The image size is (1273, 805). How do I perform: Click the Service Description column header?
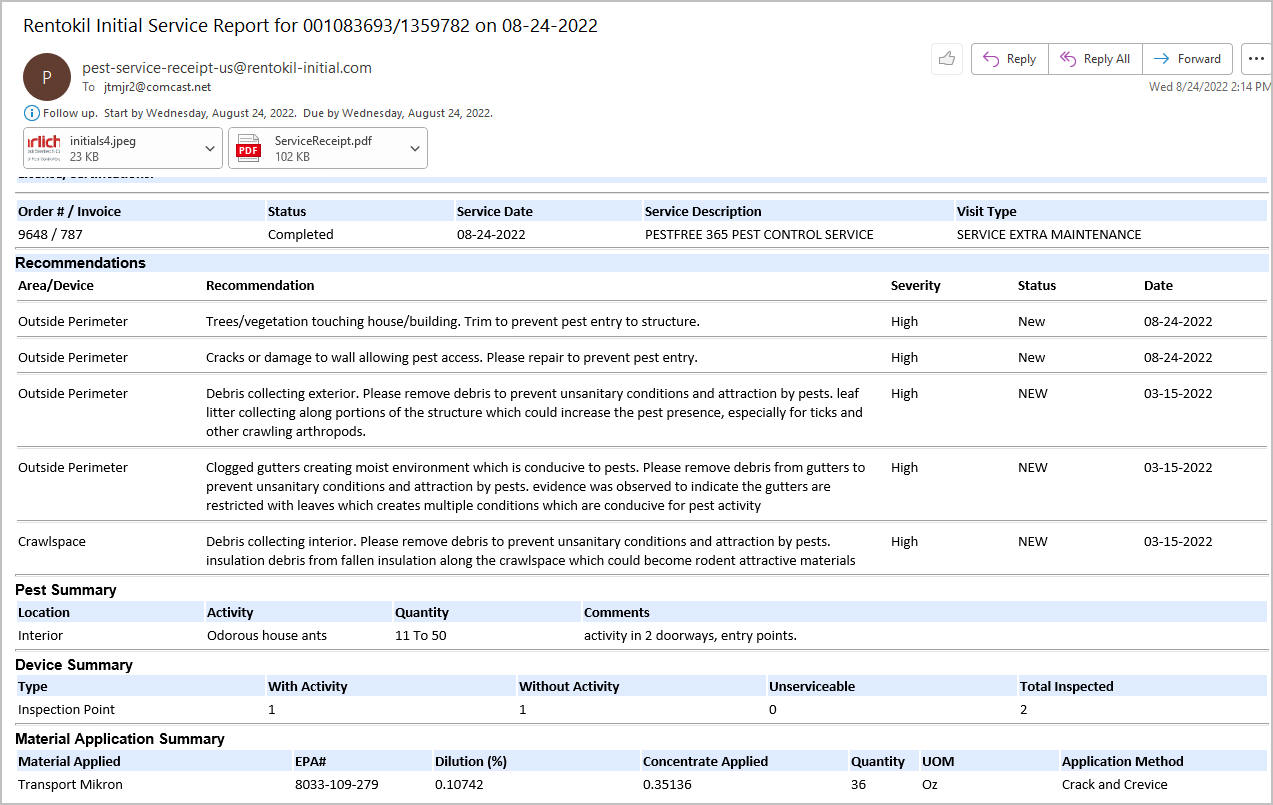coord(703,211)
